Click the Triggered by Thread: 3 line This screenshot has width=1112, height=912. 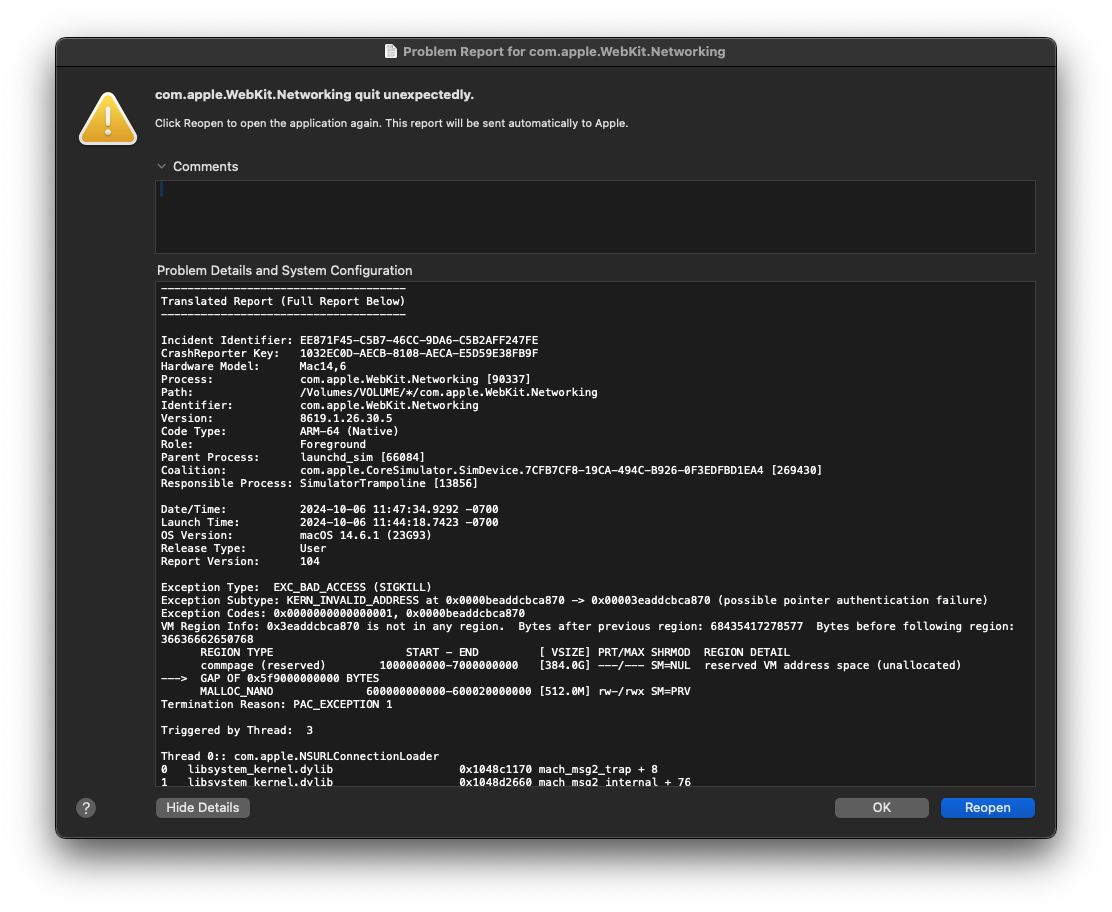click(x=237, y=730)
